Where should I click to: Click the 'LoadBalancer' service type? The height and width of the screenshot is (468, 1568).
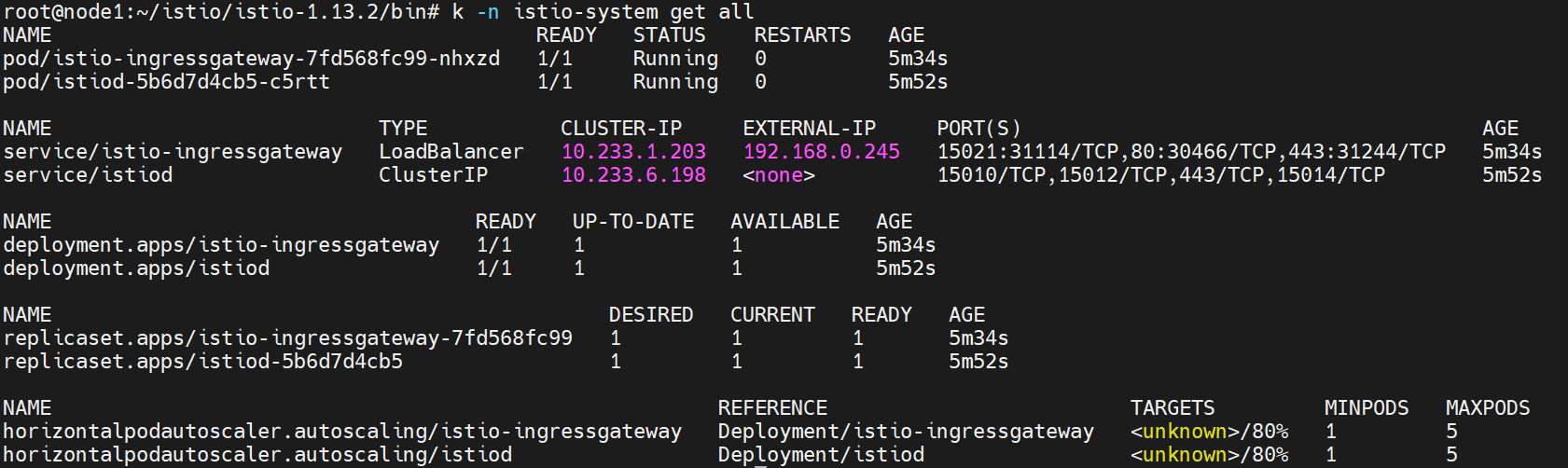click(x=451, y=152)
